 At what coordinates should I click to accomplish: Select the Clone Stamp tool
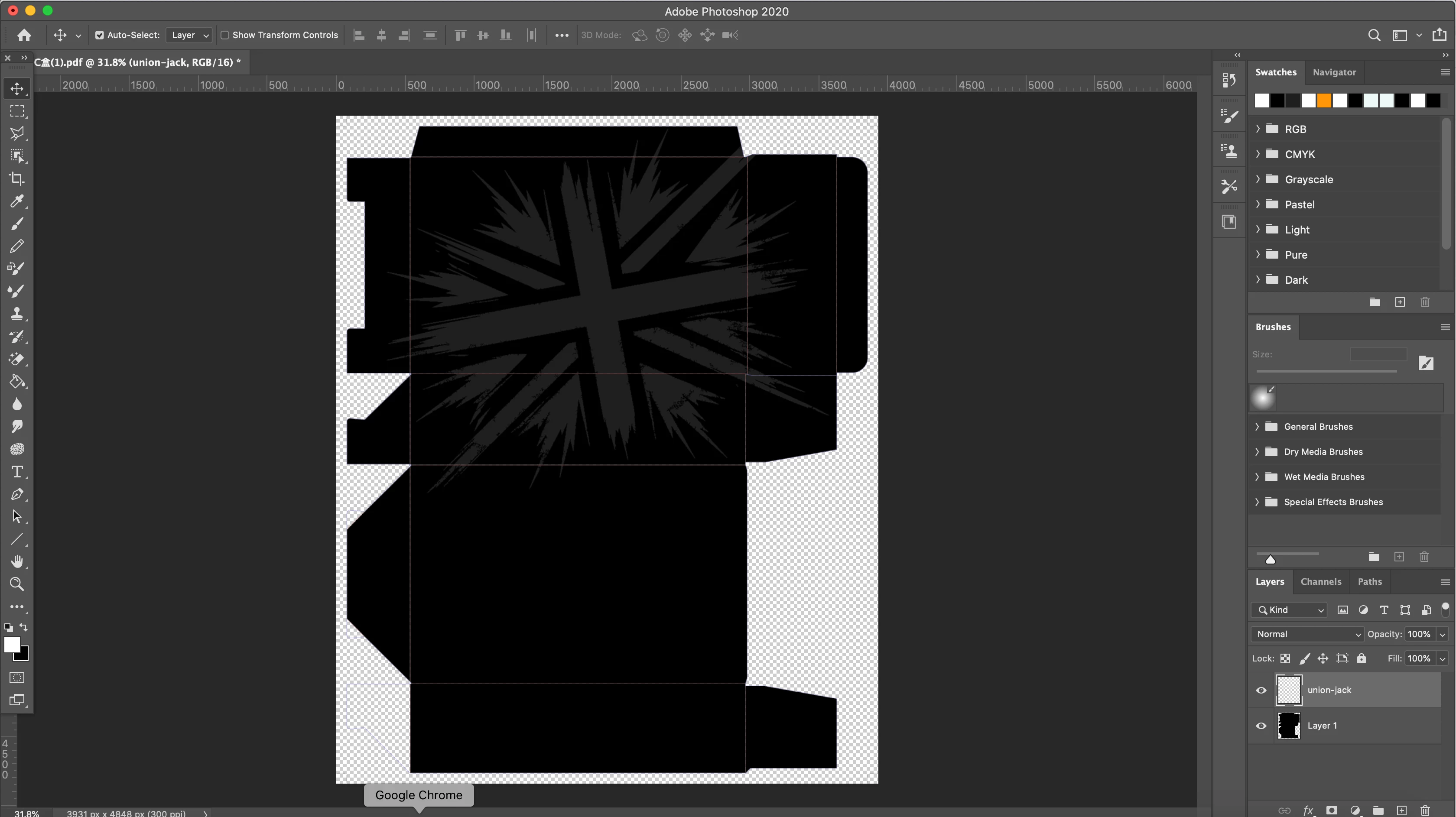(x=17, y=314)
